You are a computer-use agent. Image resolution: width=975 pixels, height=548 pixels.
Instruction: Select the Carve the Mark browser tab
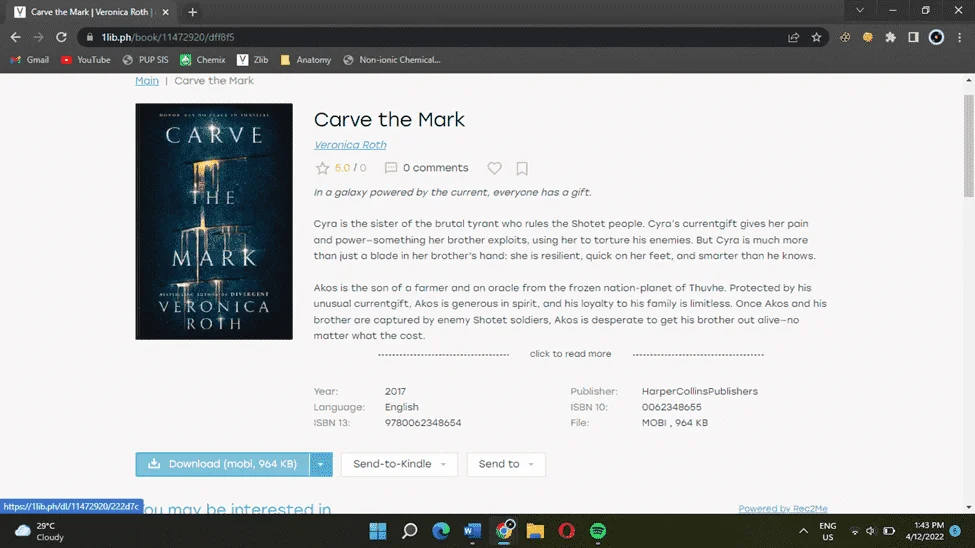pos(92,12)
